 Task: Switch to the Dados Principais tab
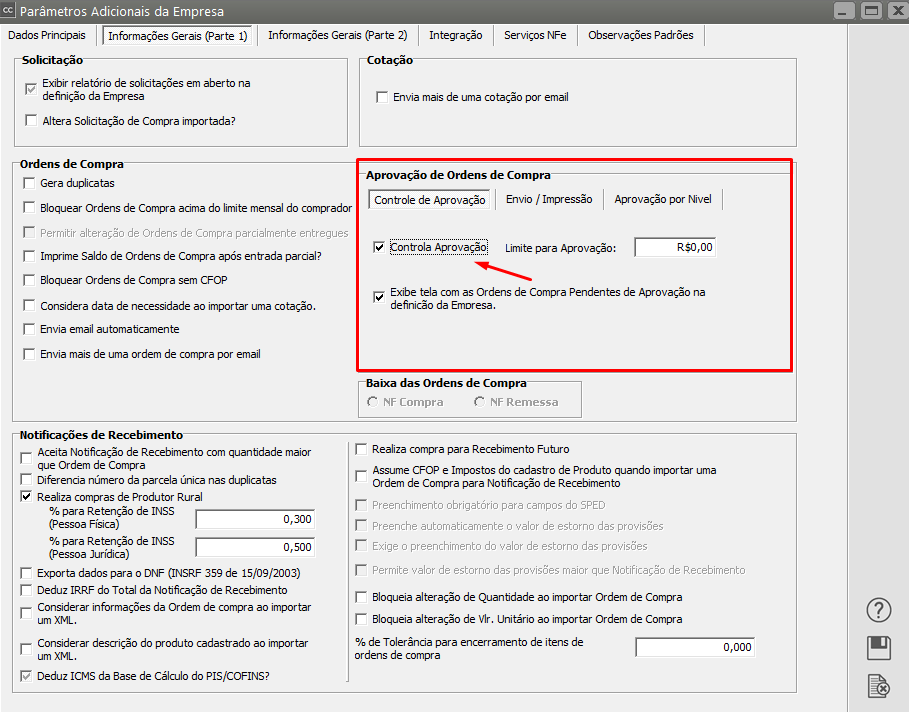point(47,35)
